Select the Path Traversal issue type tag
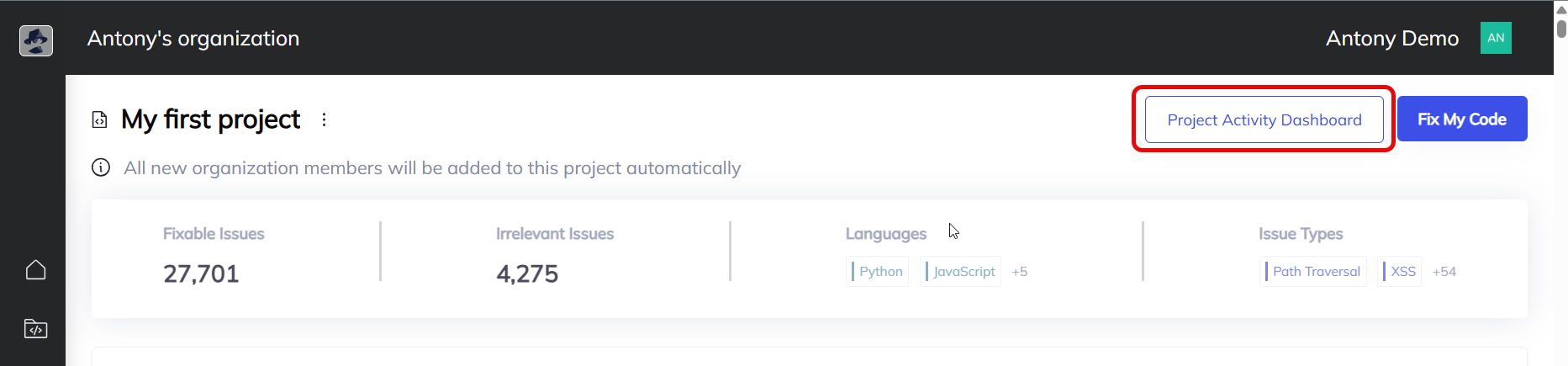 [1313, 272]
